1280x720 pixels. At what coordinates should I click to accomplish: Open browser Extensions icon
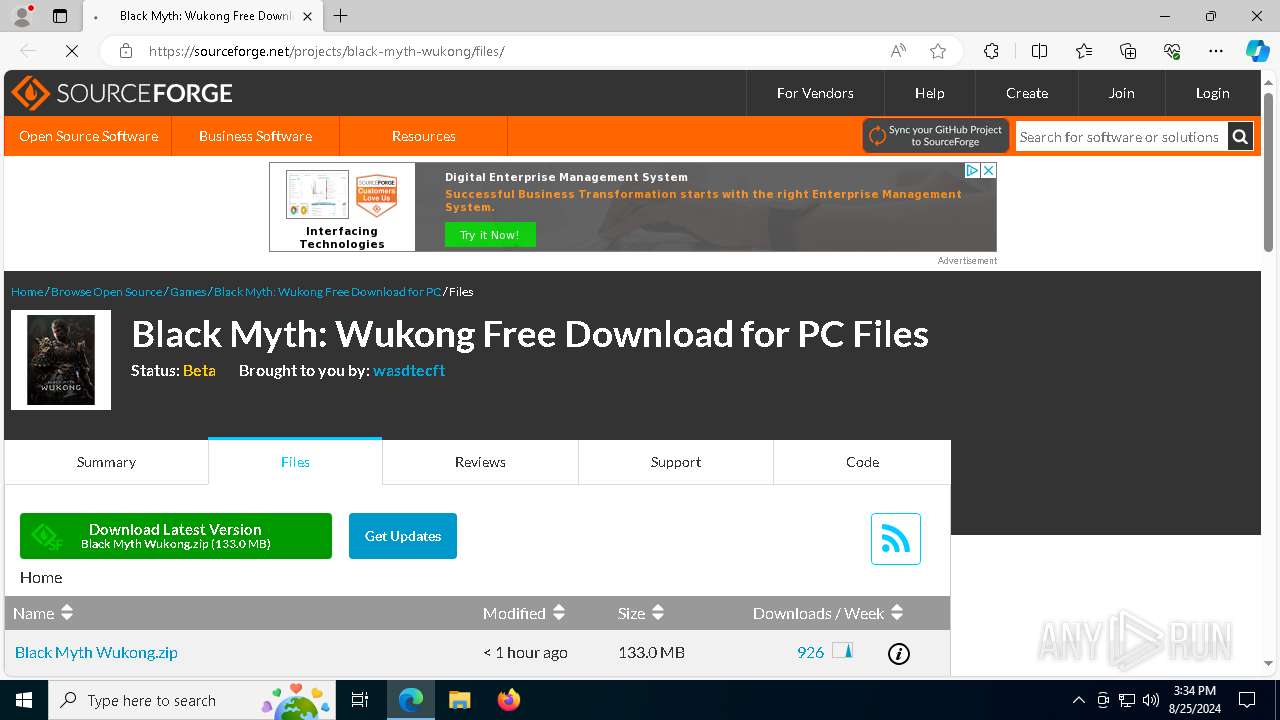click(x=991, y=51)
